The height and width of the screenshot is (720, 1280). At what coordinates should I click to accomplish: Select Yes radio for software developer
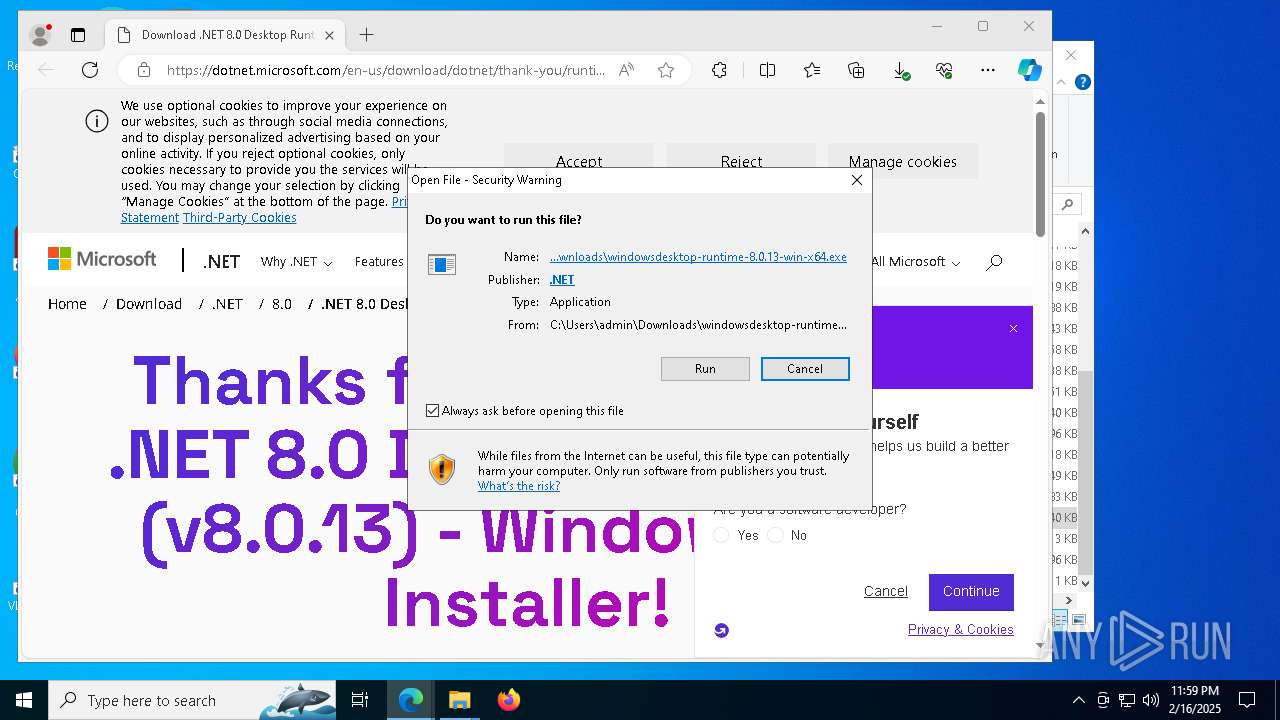[x=721, y=535]
